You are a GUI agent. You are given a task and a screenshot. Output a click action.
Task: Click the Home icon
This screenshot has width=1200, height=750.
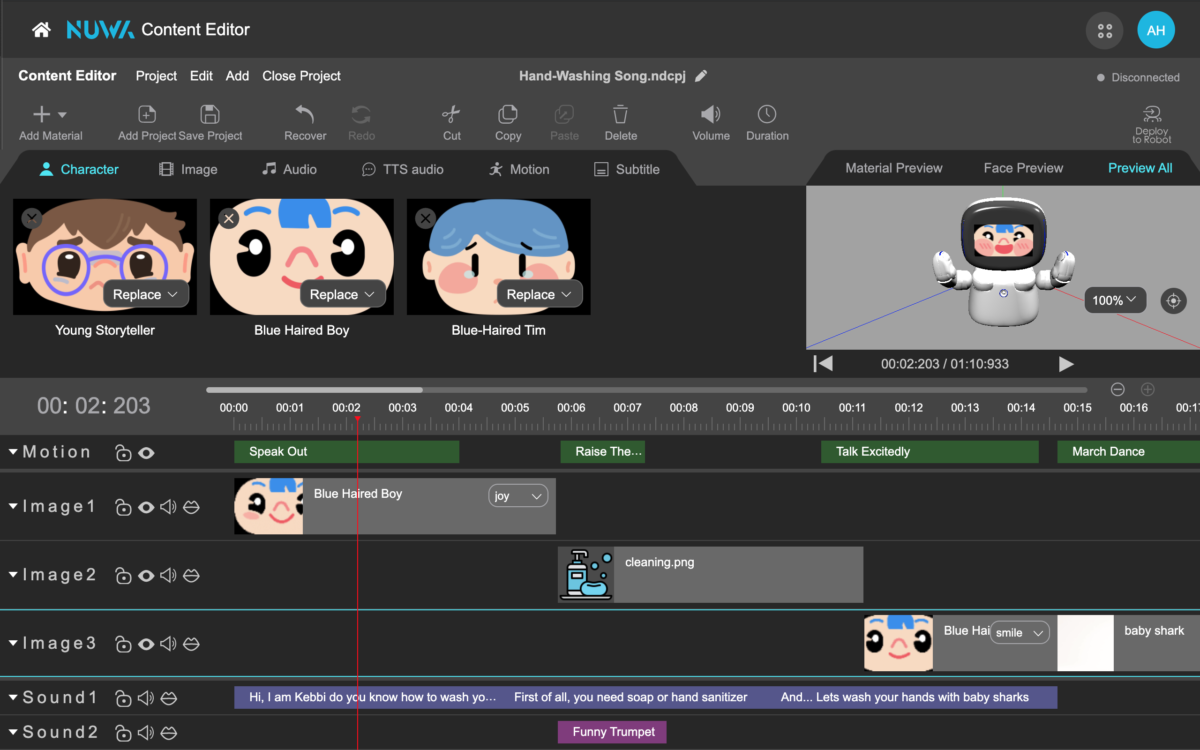point(41,30)
